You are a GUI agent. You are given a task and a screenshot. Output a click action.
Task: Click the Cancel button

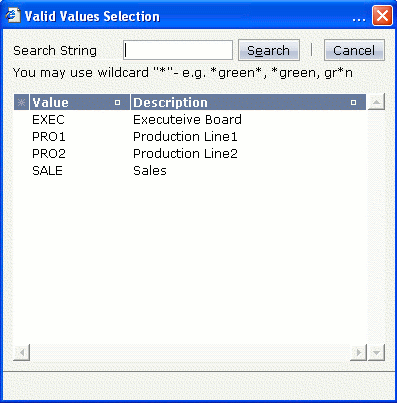coord(354,50)
